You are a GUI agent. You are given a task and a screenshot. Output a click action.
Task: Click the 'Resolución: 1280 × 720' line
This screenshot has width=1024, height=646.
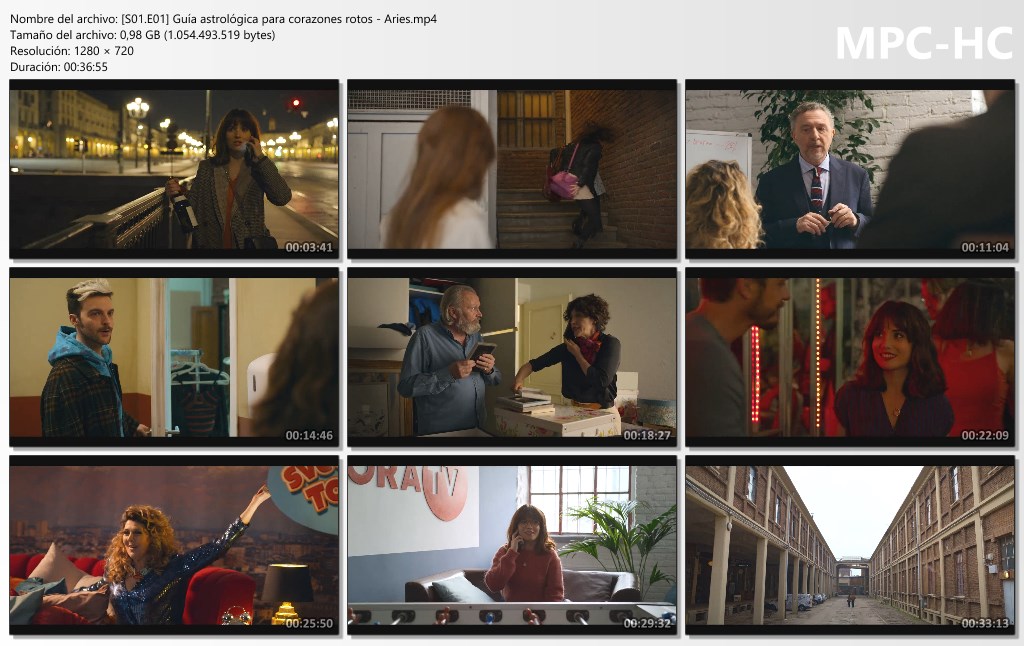click(72, 51)
